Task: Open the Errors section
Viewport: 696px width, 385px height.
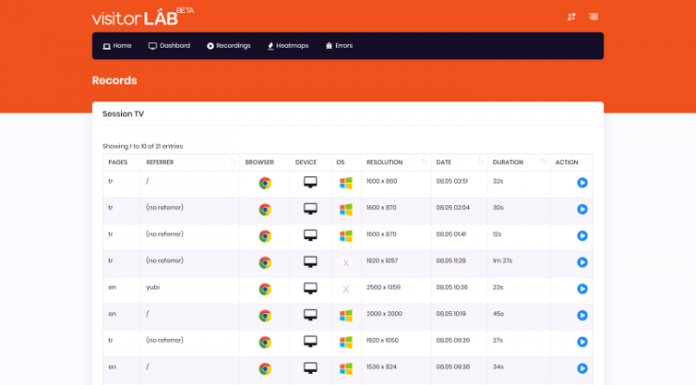Action: point(339,46)
